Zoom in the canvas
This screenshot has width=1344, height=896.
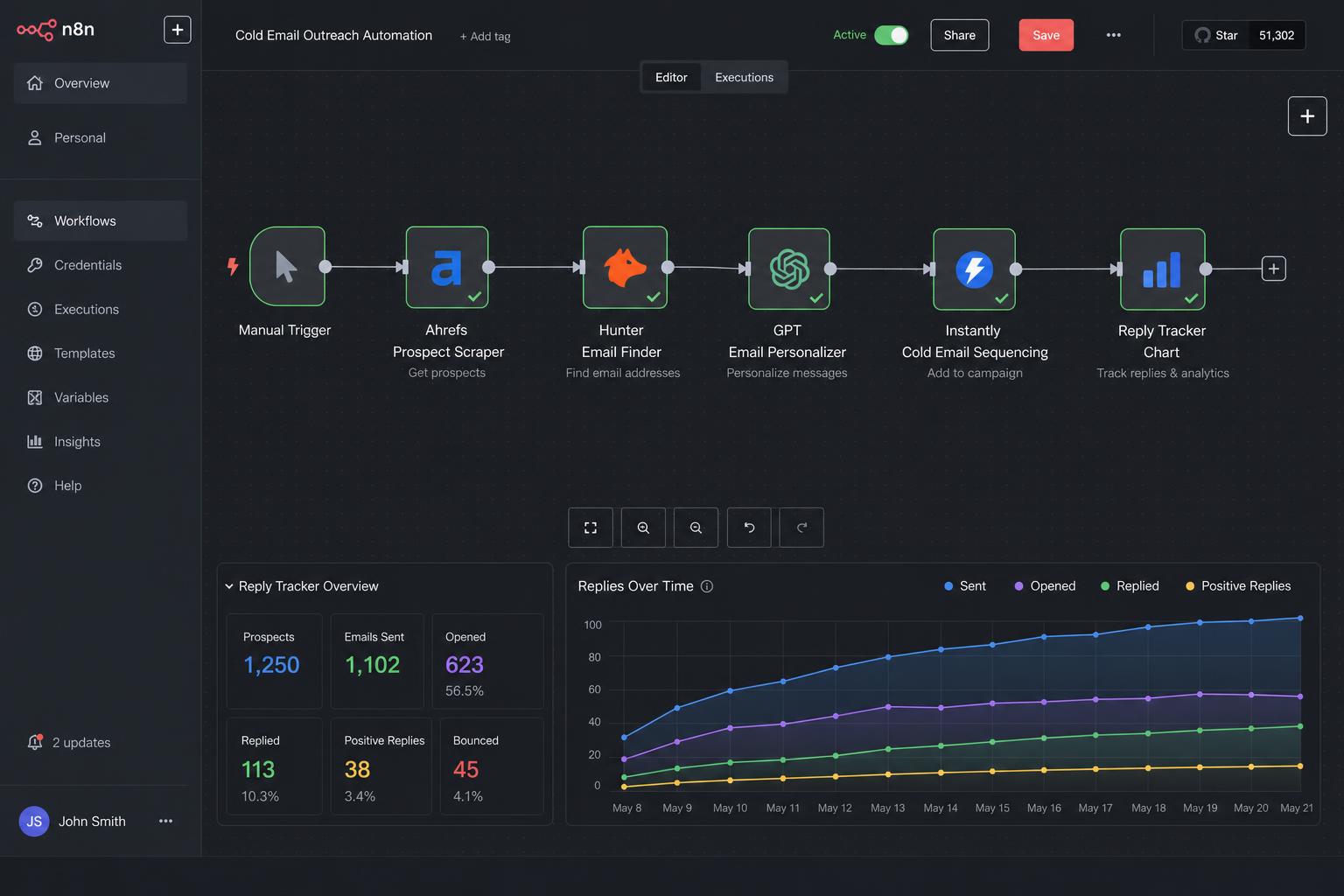pyautogui.click(x=643, y=528)
